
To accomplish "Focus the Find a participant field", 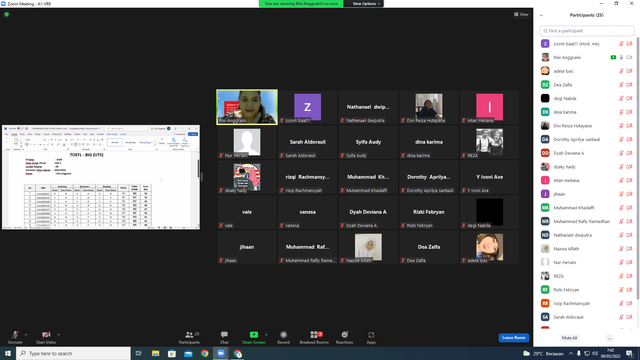I will coord(587,31).
